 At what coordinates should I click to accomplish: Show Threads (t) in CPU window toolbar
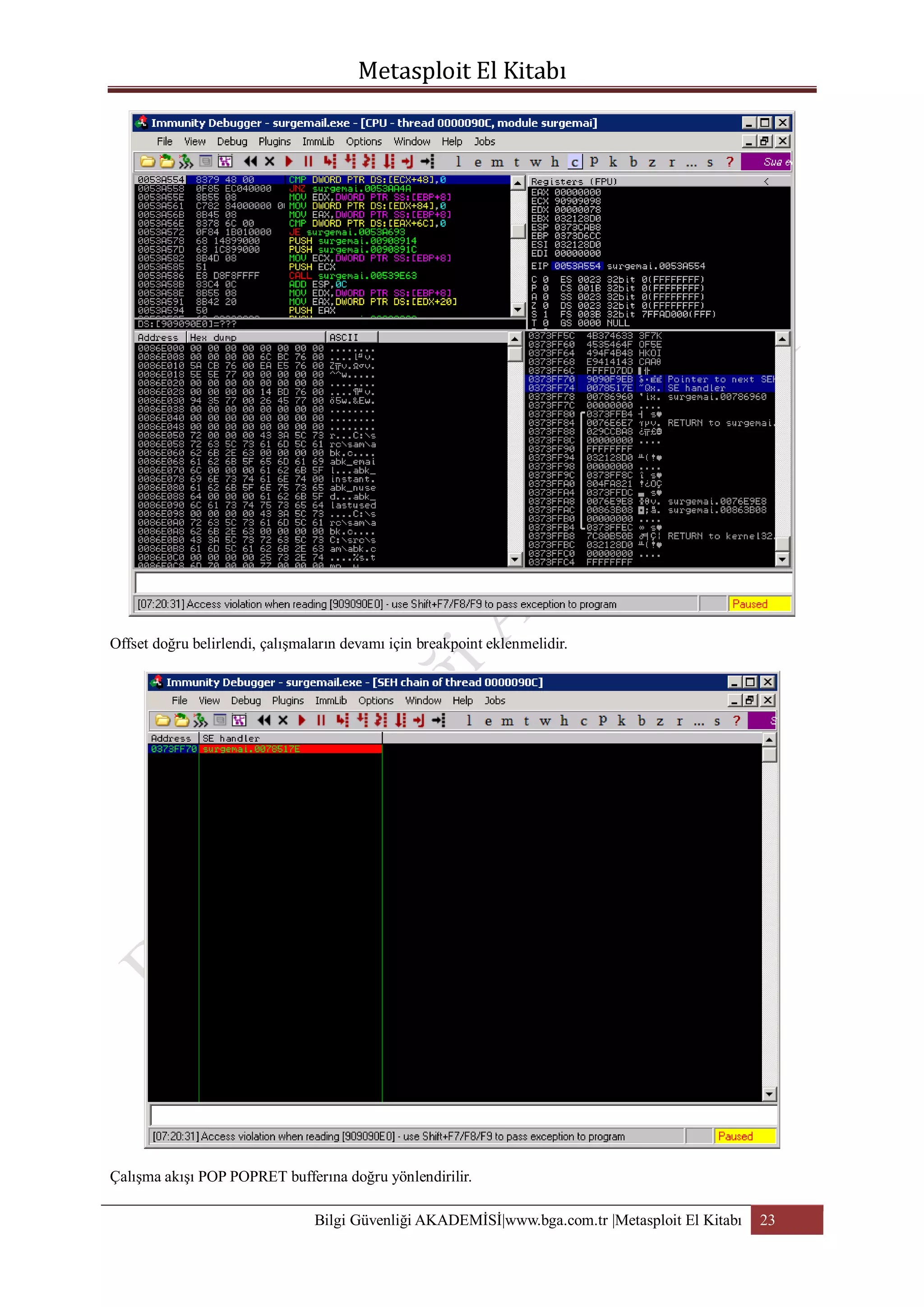click(517, 162)
